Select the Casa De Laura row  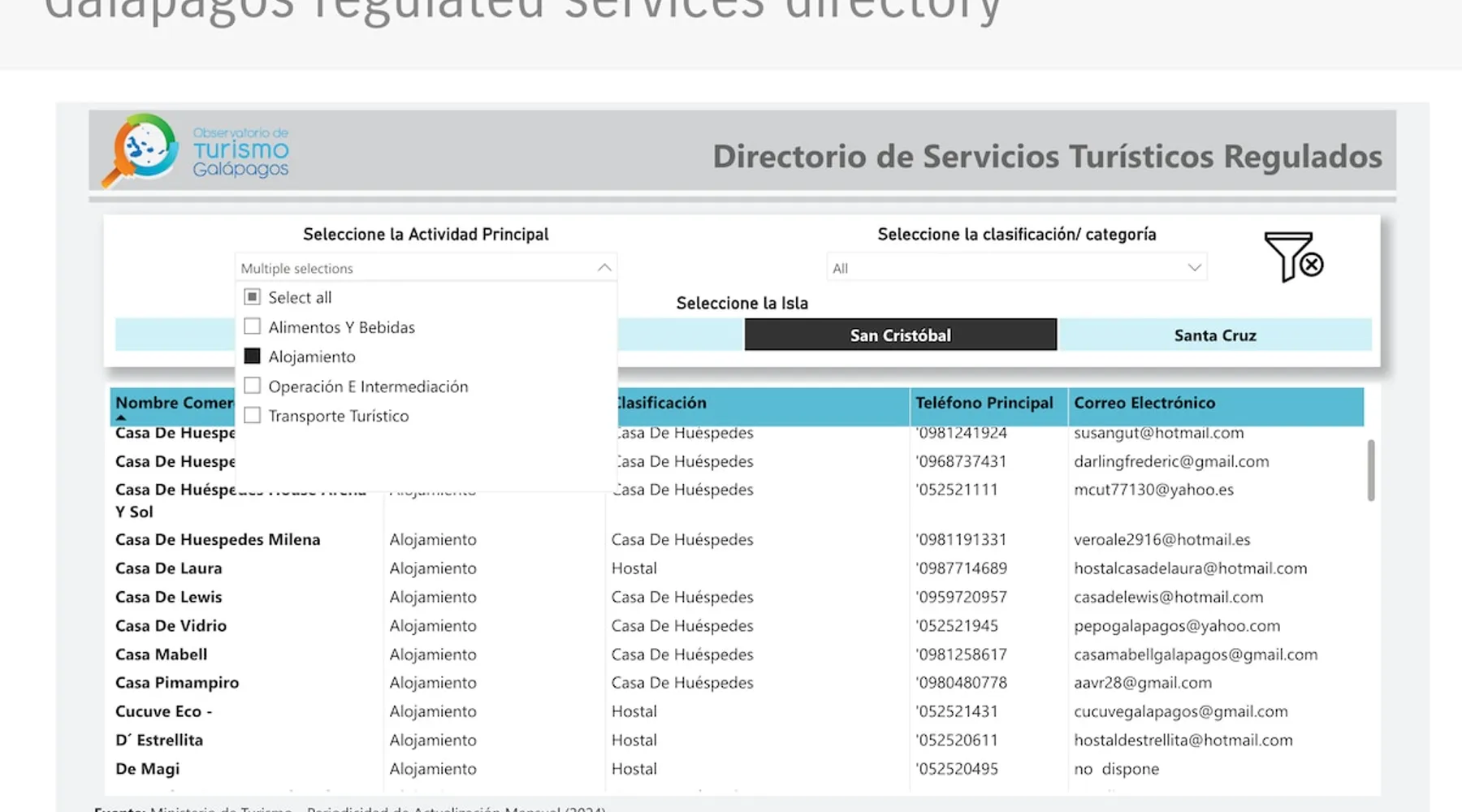click(169, 568)
